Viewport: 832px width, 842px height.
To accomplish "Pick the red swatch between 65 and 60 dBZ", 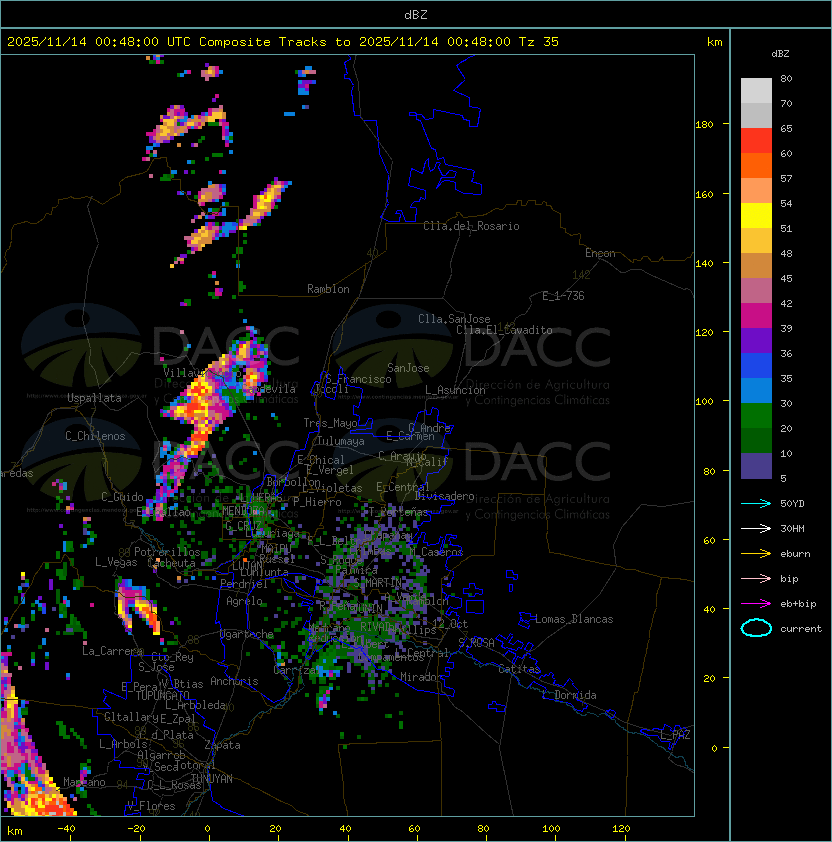I will click(x=756, y=141).
